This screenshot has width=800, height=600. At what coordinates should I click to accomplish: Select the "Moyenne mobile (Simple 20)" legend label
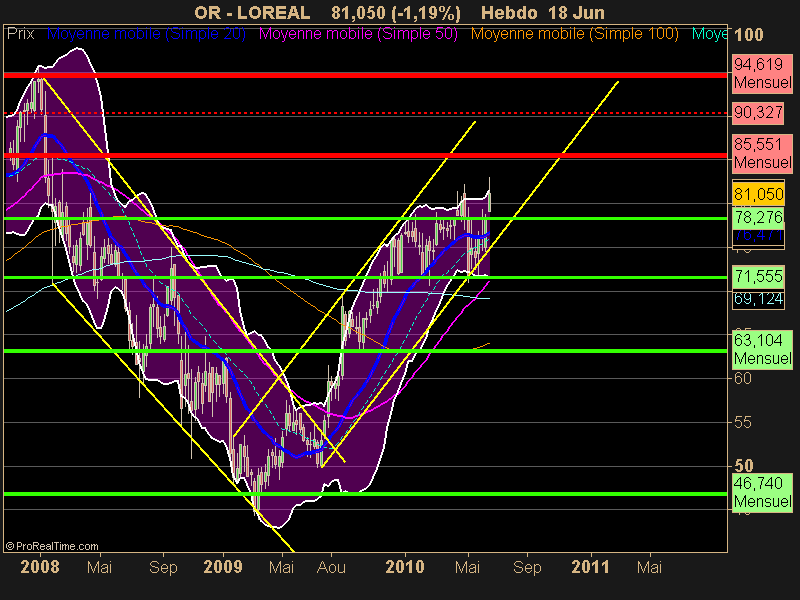[x=146, y=34]
